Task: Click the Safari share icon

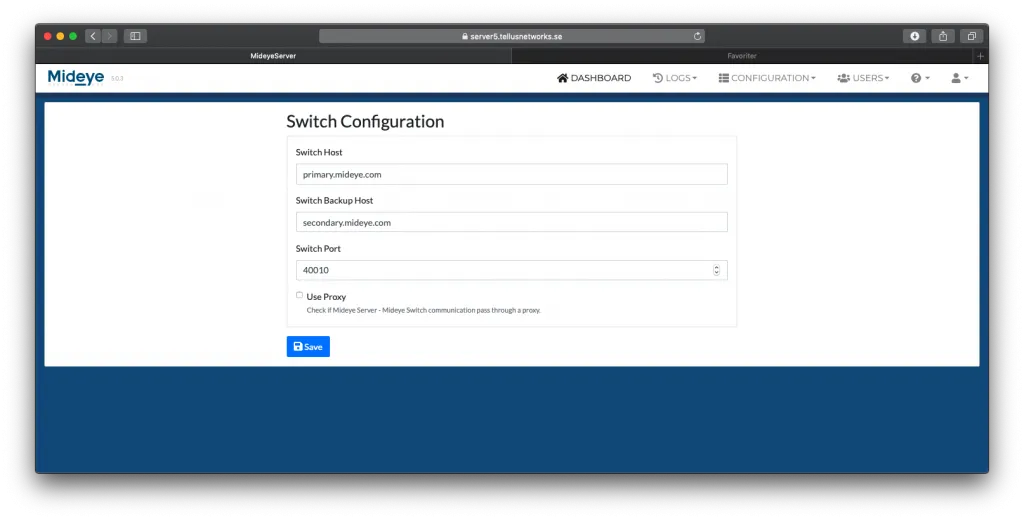Action: (x=943, y=36)
